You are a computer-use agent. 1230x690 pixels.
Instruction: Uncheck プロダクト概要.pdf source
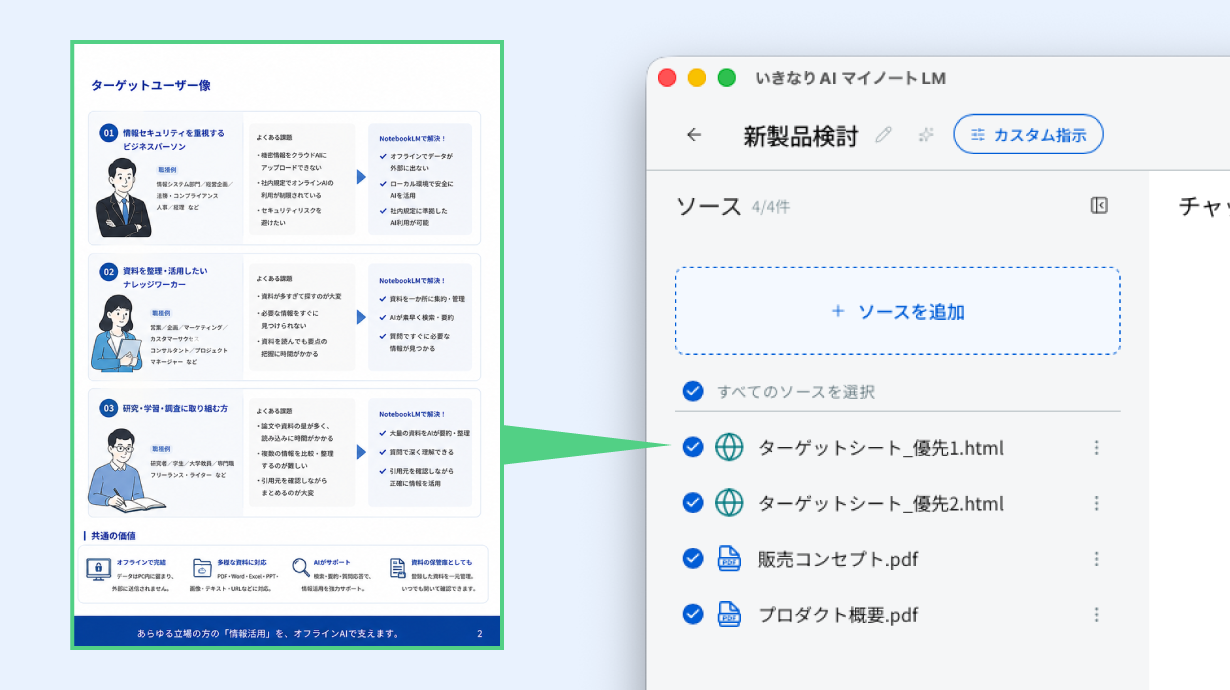pyautogui.click(x=693, y=614)
